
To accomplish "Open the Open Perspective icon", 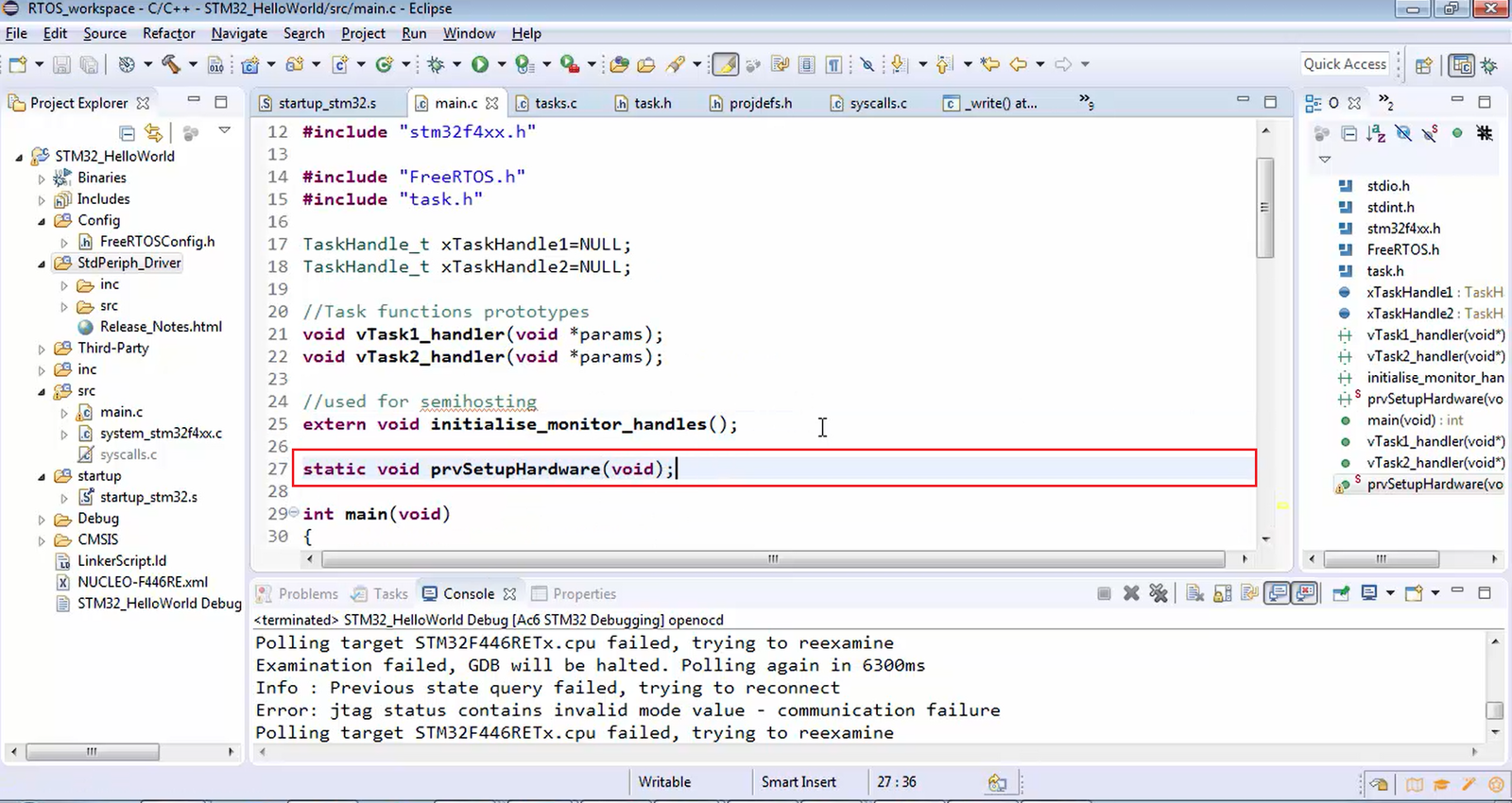I will [x=1424, y=65].
